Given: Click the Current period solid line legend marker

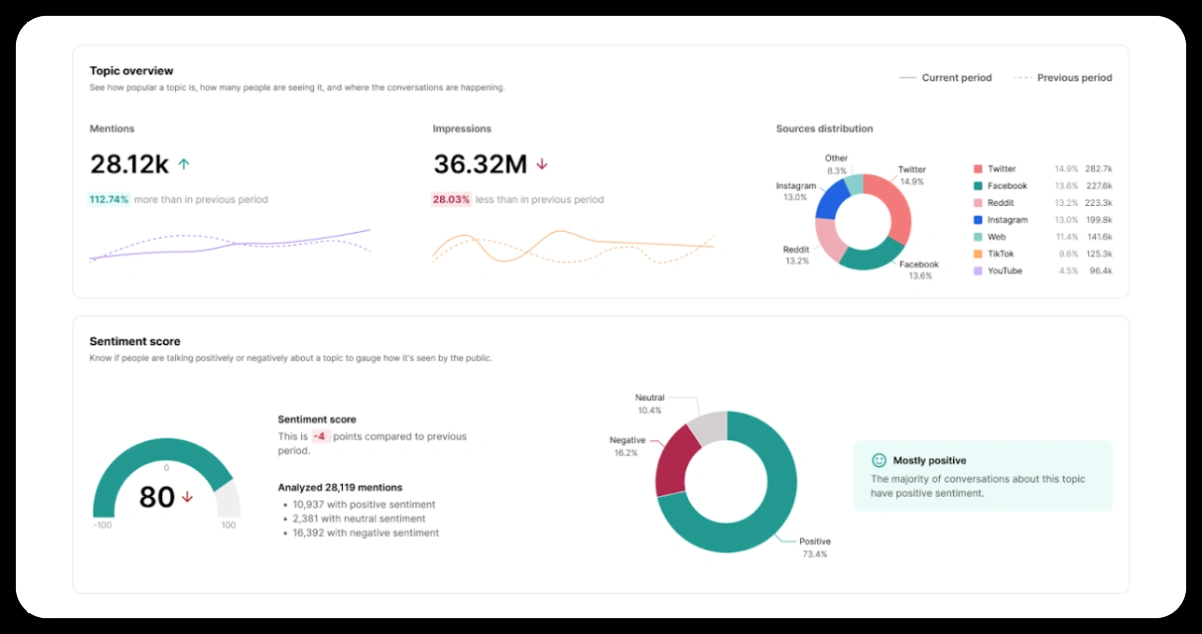Looking at the screenshot, I should tap(907, 78).
